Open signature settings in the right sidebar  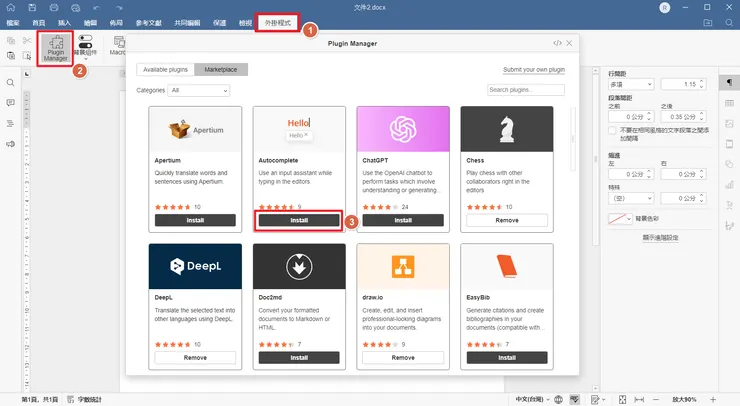[729, 226]
